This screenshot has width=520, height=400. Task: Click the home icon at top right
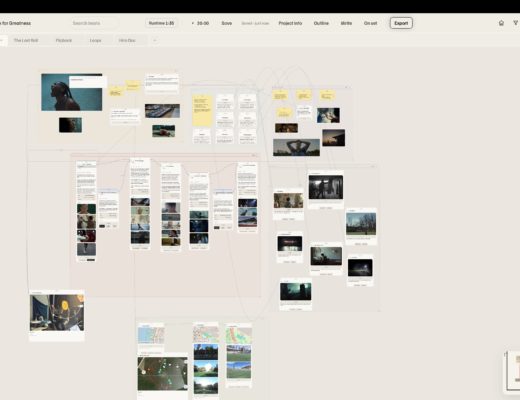[501, 23]
